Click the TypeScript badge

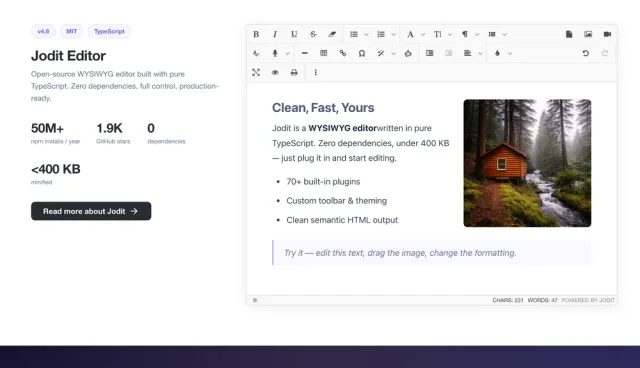pyautogui.click(x=109, y=31)
